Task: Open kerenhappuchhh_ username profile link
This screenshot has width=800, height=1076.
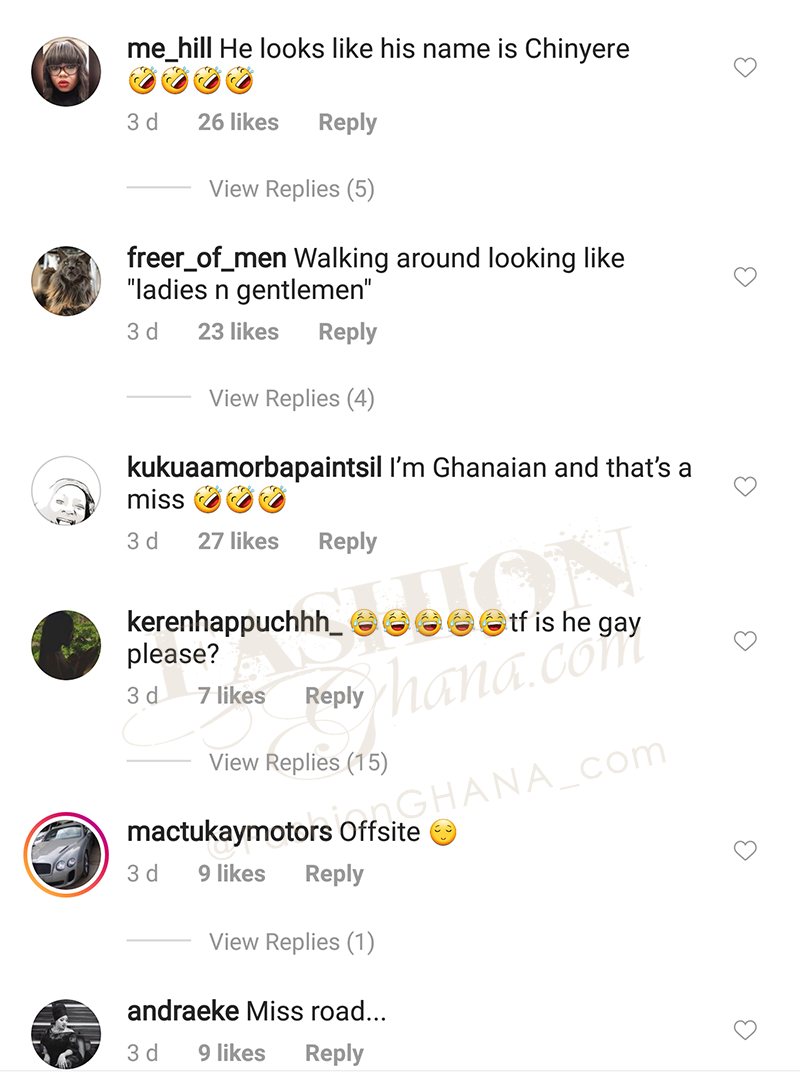Action: pyautogui.click(x=235, y=622)
